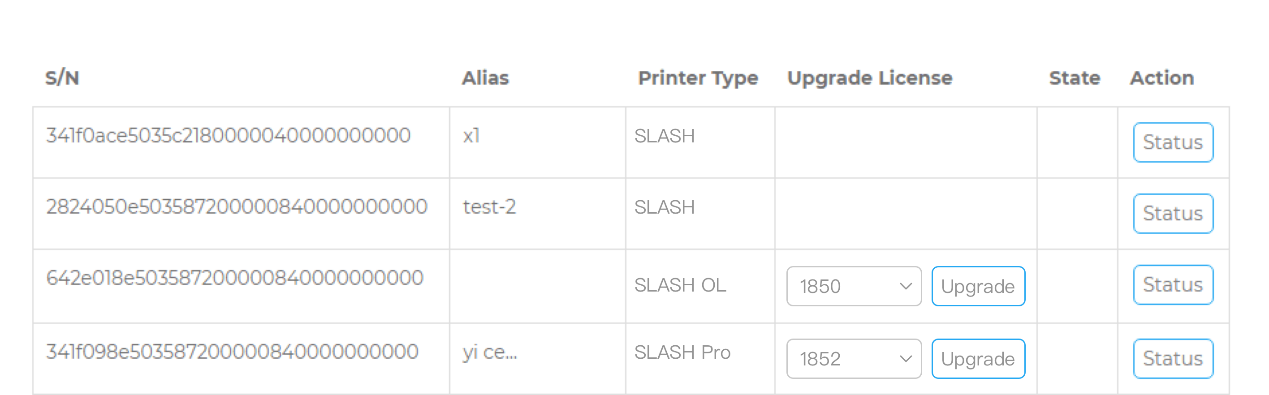Open Status for the SLASH OL printer
1269x395 pixels.
(x=1173, y=285)
